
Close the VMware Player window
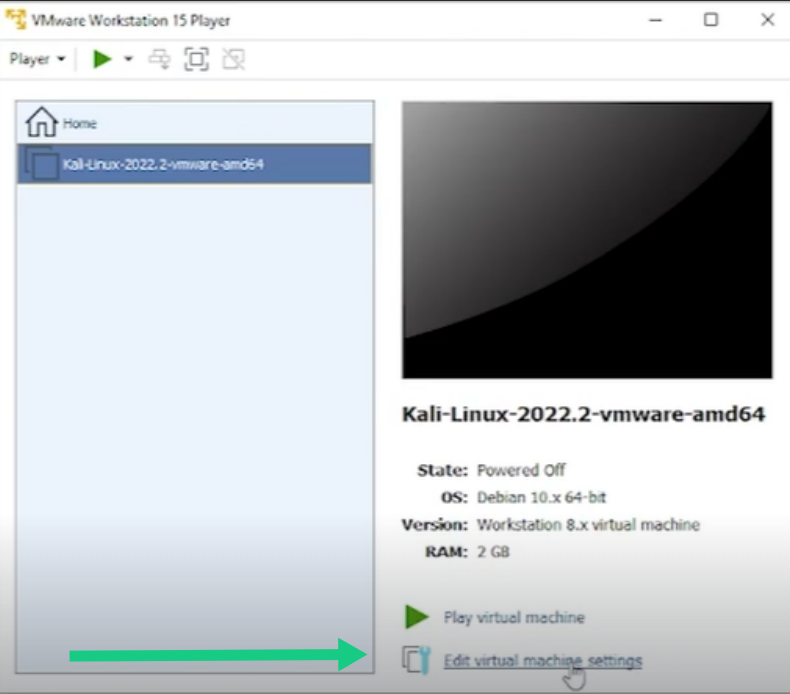(767, 20)
